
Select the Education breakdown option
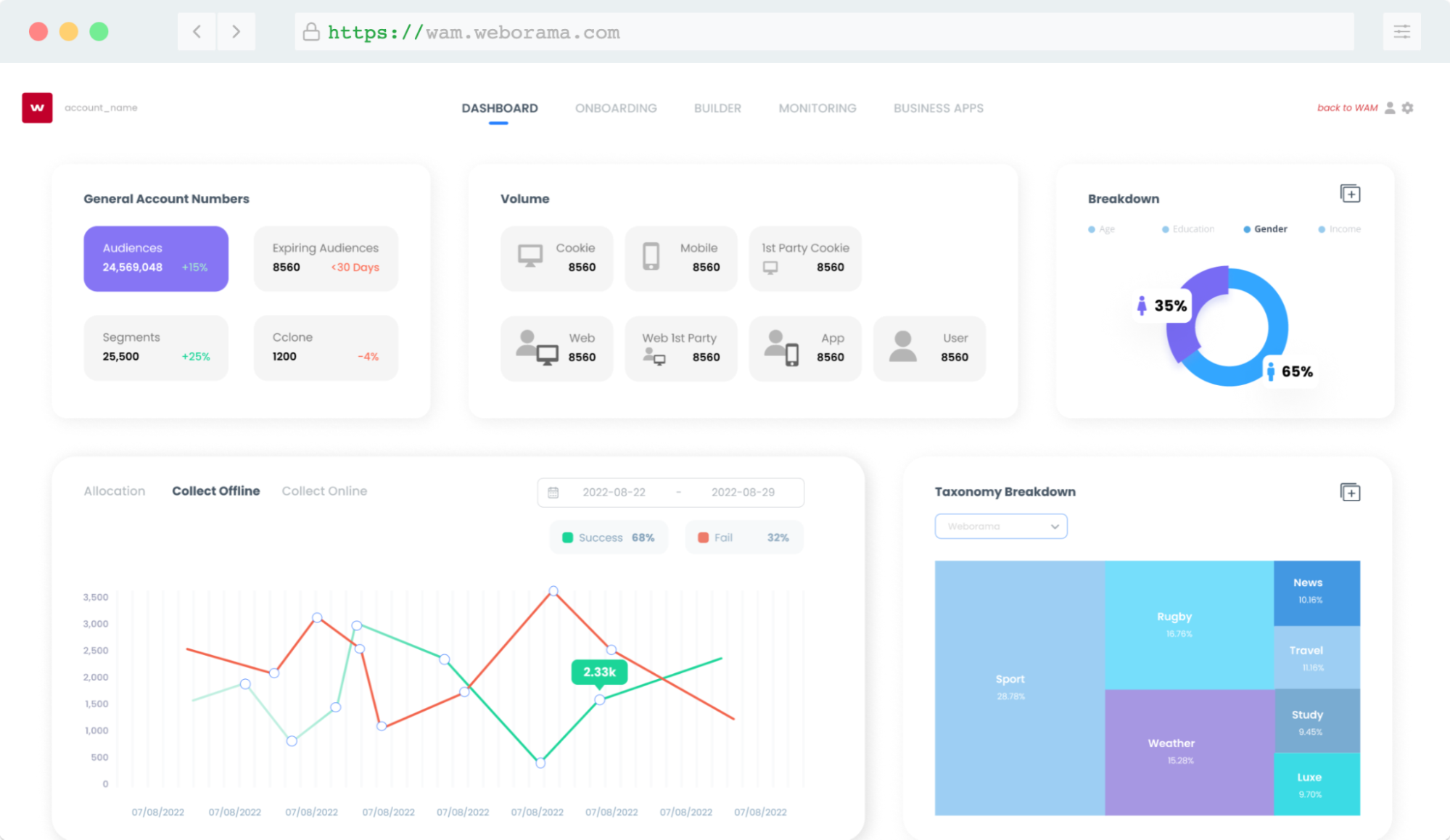[x=1188, y=229]
